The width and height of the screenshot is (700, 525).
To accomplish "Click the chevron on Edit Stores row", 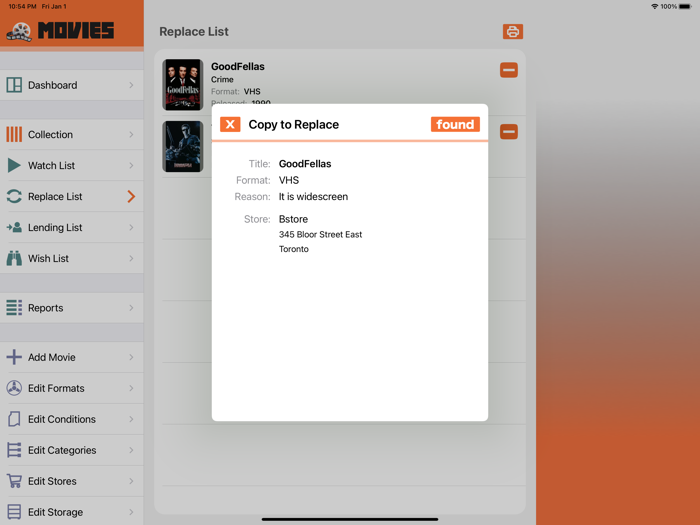I will (x=131, y=481).
